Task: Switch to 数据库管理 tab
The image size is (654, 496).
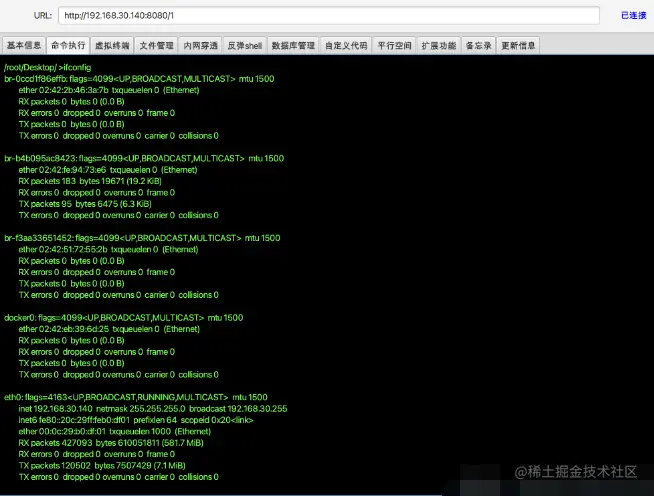Action: point(293,45)
